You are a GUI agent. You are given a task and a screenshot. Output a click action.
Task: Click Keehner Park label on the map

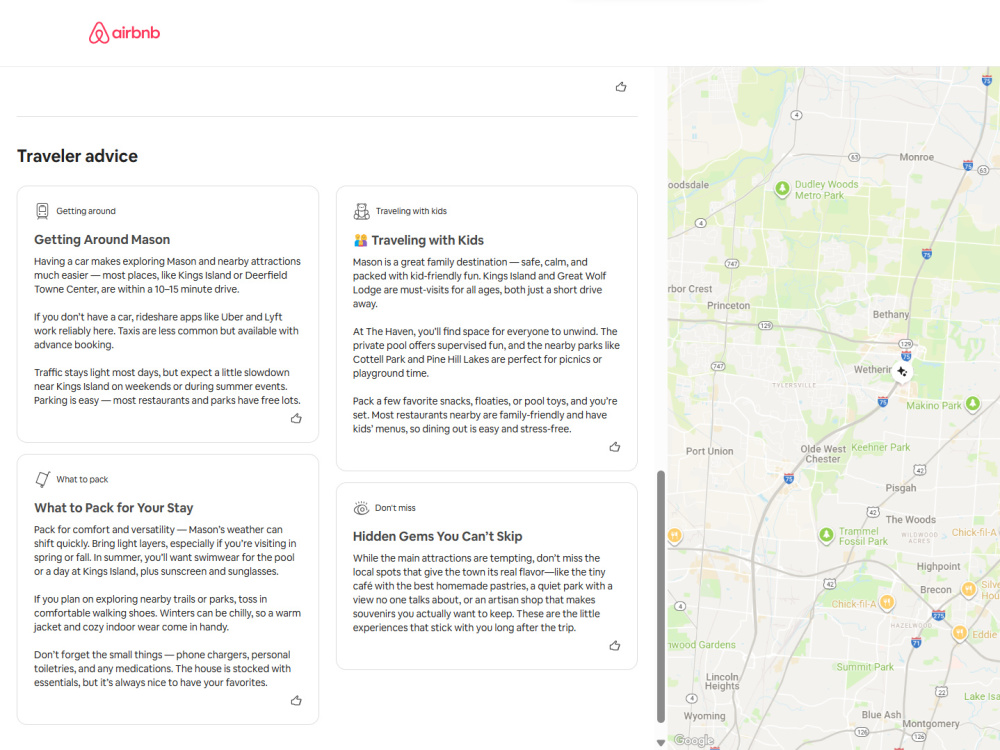pyautogui.click(x=881, y=448)
